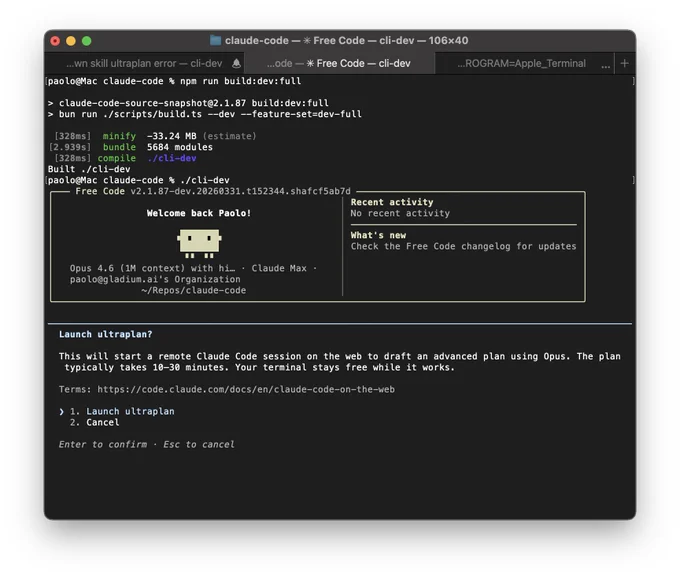This screenshot has height=578, width=680.
Task: Select the 'Free Code — cli-dev' tab
Action: (339, 63)
